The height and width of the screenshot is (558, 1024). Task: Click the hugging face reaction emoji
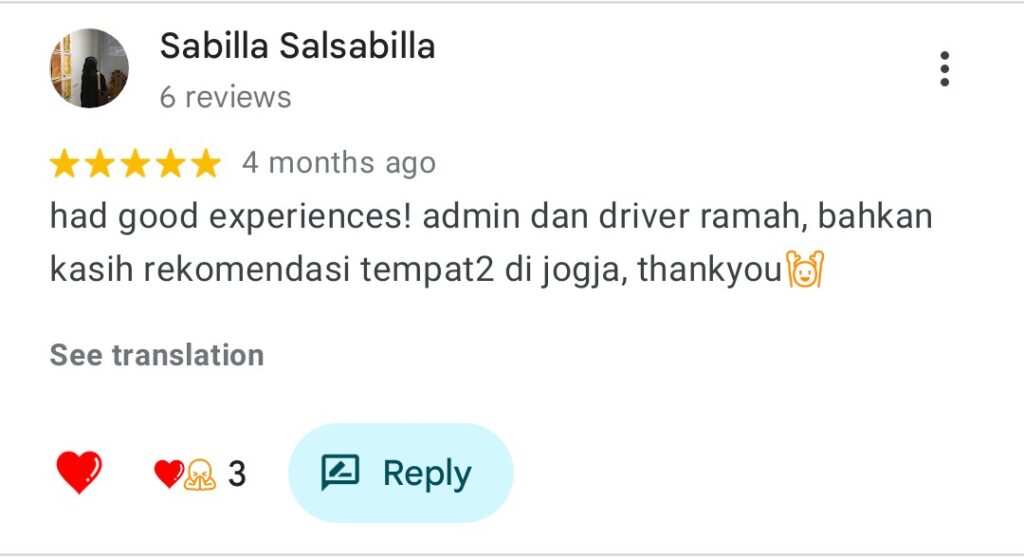tap(200, 474)
